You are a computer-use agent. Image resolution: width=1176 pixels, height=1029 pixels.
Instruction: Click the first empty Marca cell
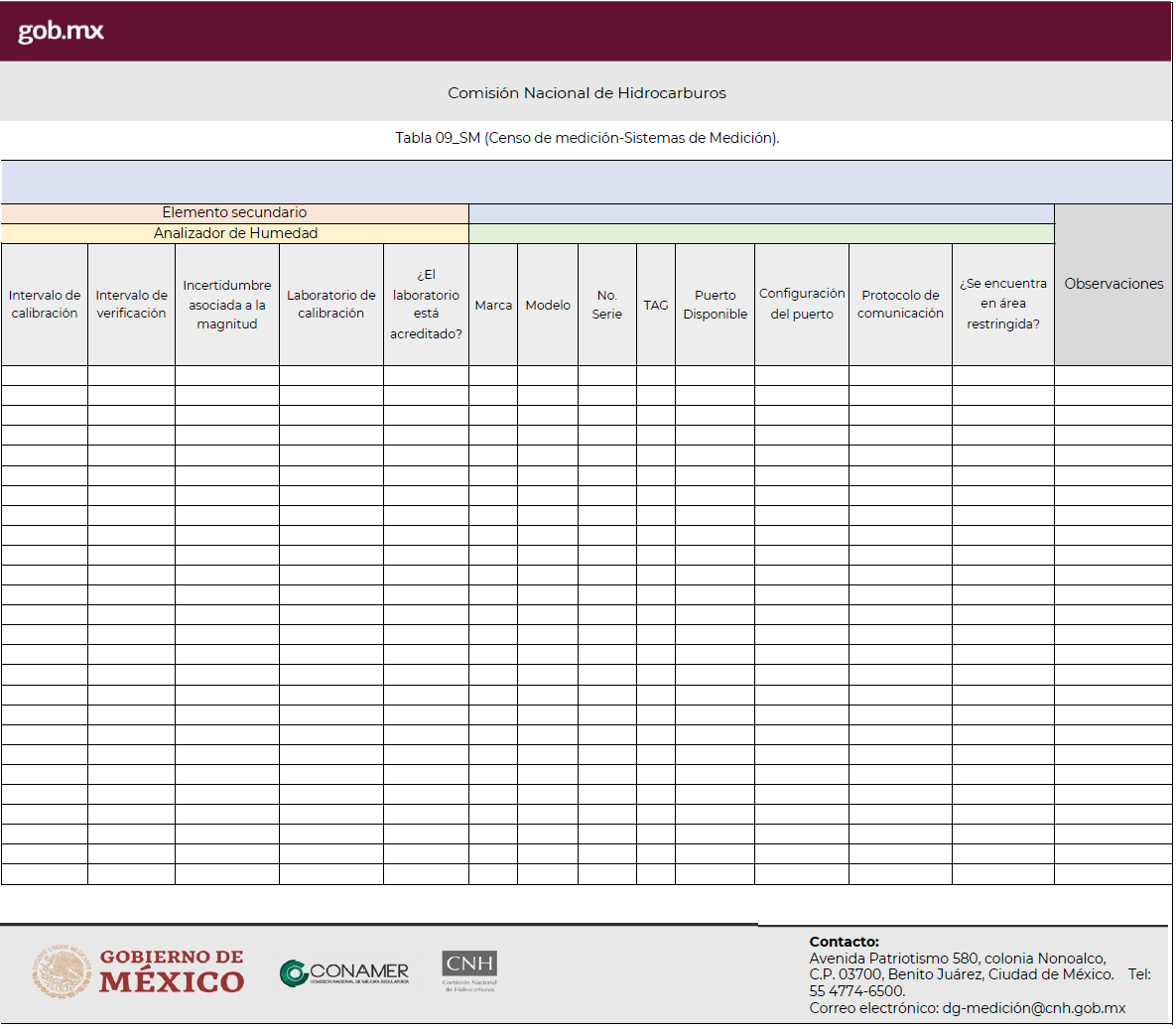[493, 377]
